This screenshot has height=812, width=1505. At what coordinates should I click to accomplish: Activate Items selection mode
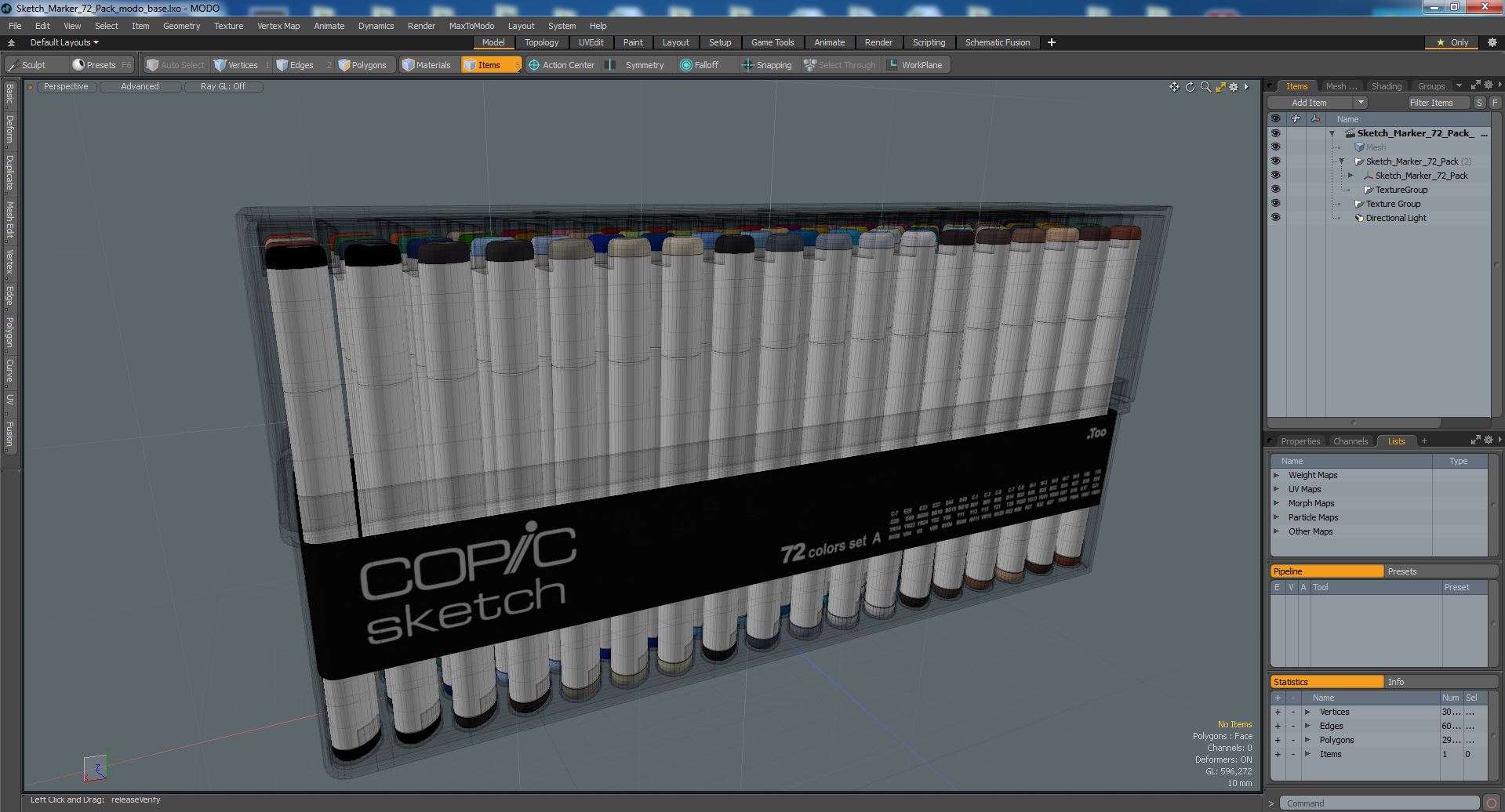tap(490, 65)
